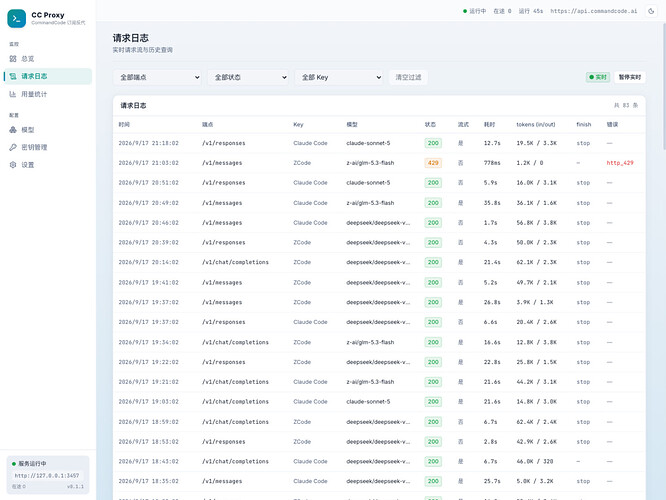666x500 pixels.
Task: Click the 暂停实时 pause button
Action: tap(629, 77)
